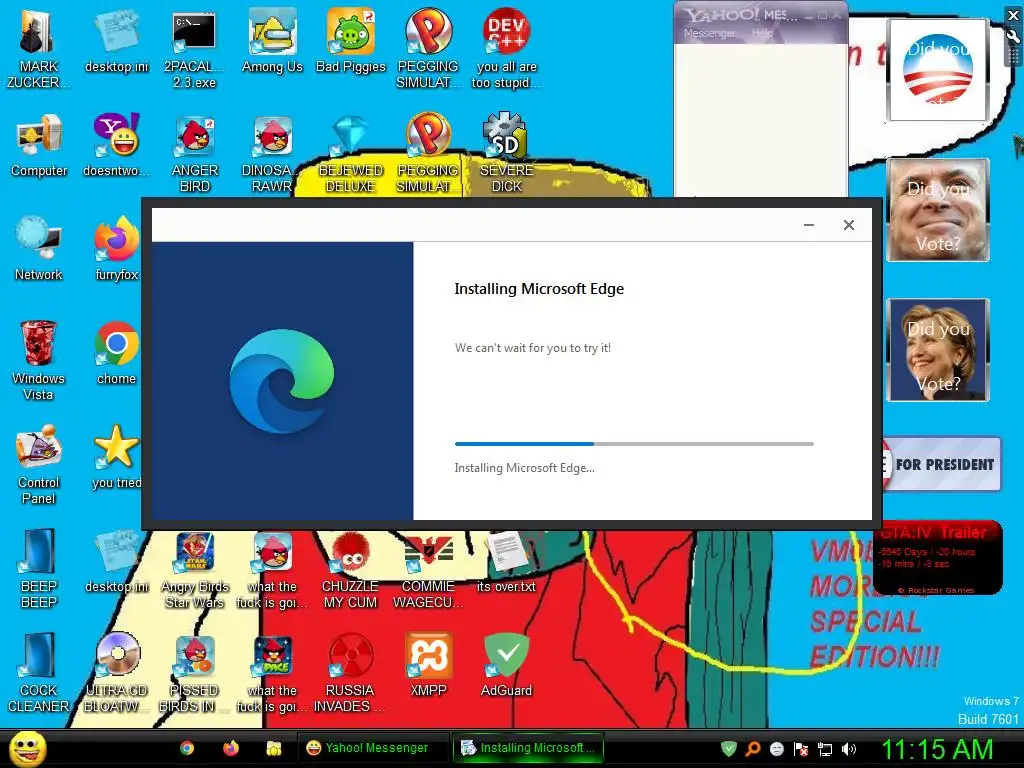Open the network tray icon
This screenshot has height=768, width=1024.
click(x=825, y=749)
